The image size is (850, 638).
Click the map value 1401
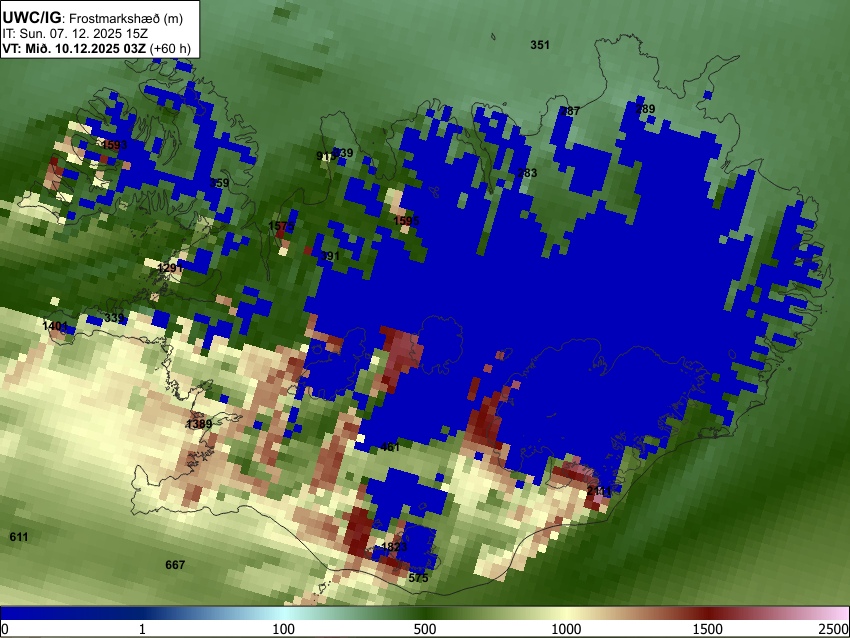55,326
